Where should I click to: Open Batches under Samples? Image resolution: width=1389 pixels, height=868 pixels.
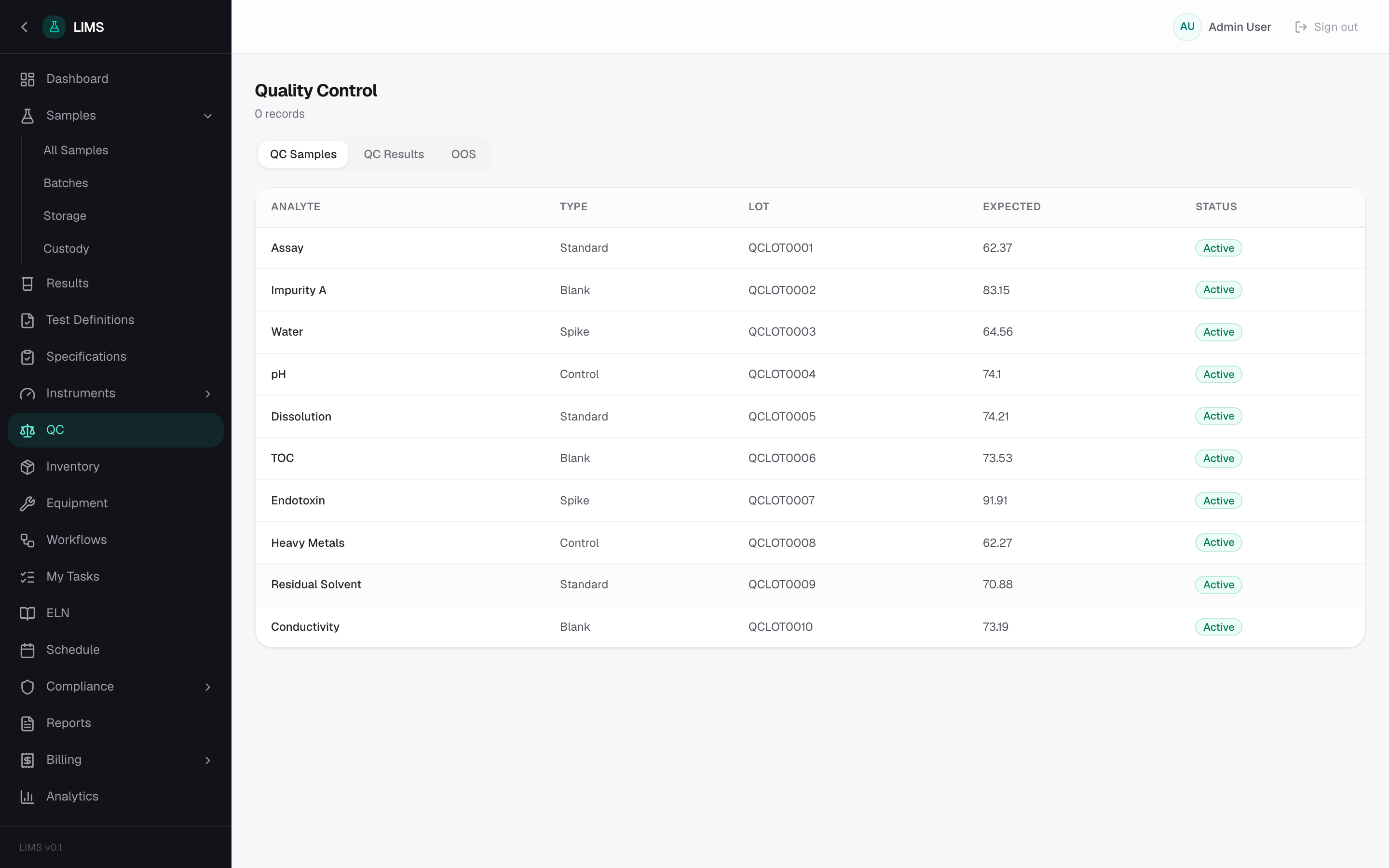tap(66, 183)
